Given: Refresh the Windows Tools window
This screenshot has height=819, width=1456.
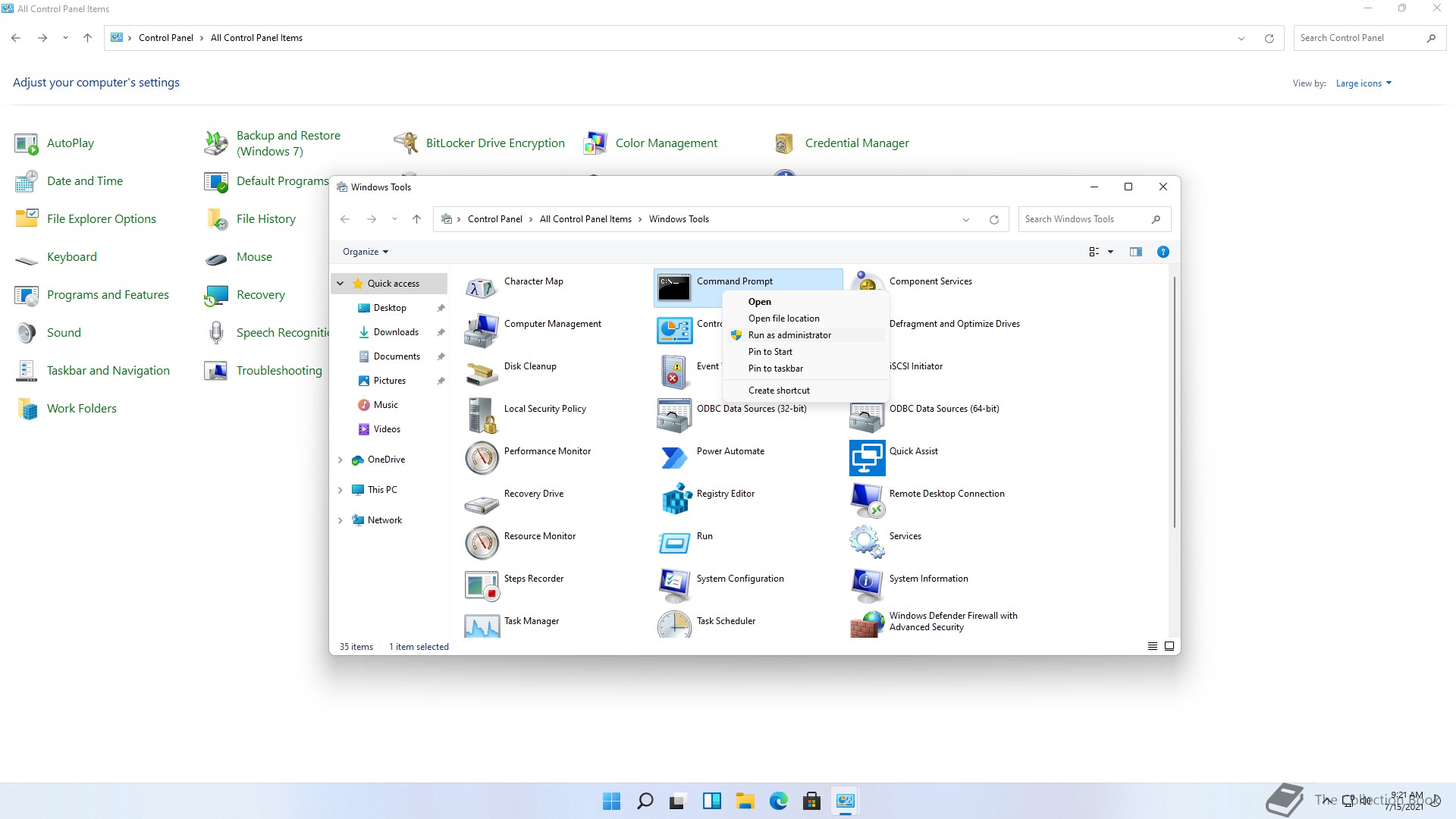Looking at the screenshot, I should pos(993,220).
